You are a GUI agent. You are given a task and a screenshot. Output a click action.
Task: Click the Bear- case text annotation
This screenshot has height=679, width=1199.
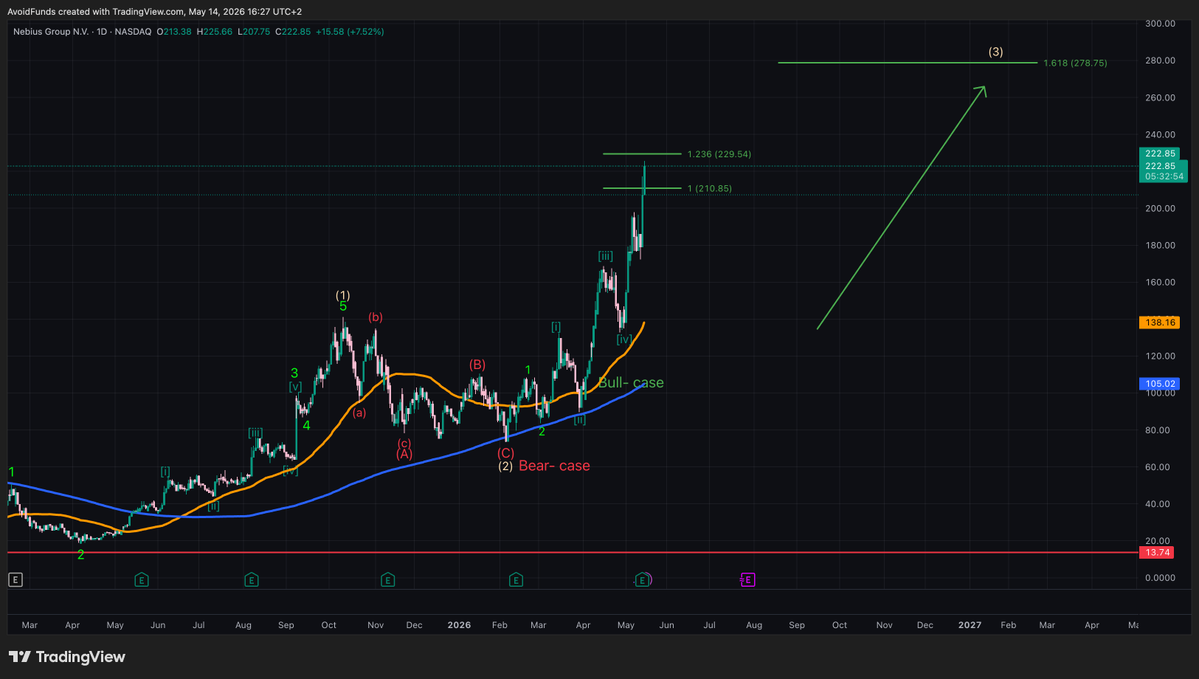point(554,466)
